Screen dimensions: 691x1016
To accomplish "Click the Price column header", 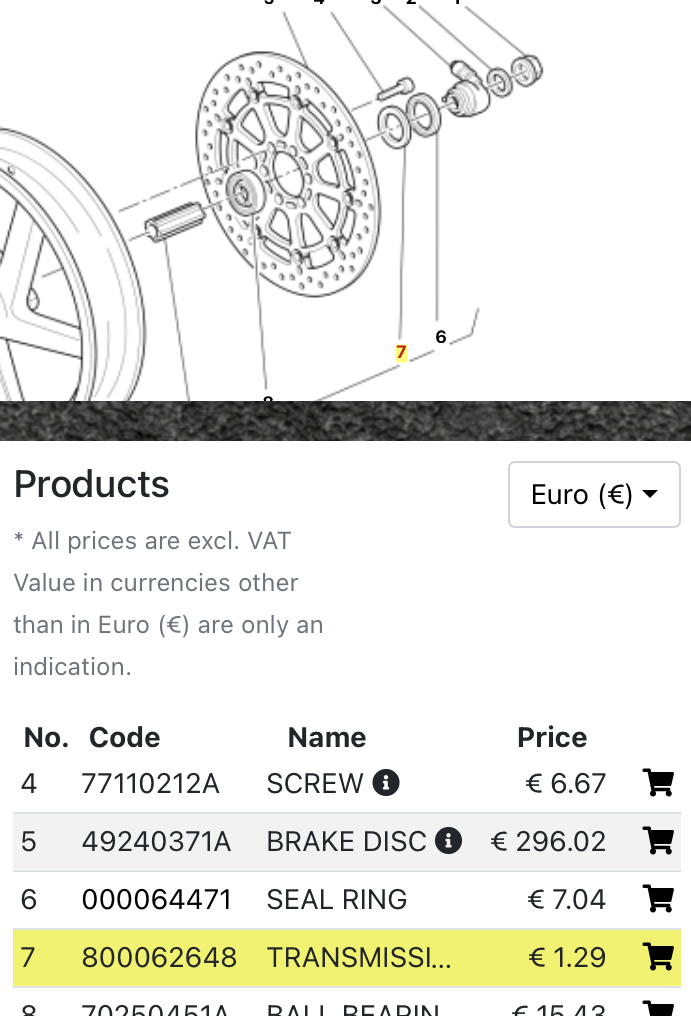I will pos(551,737).
